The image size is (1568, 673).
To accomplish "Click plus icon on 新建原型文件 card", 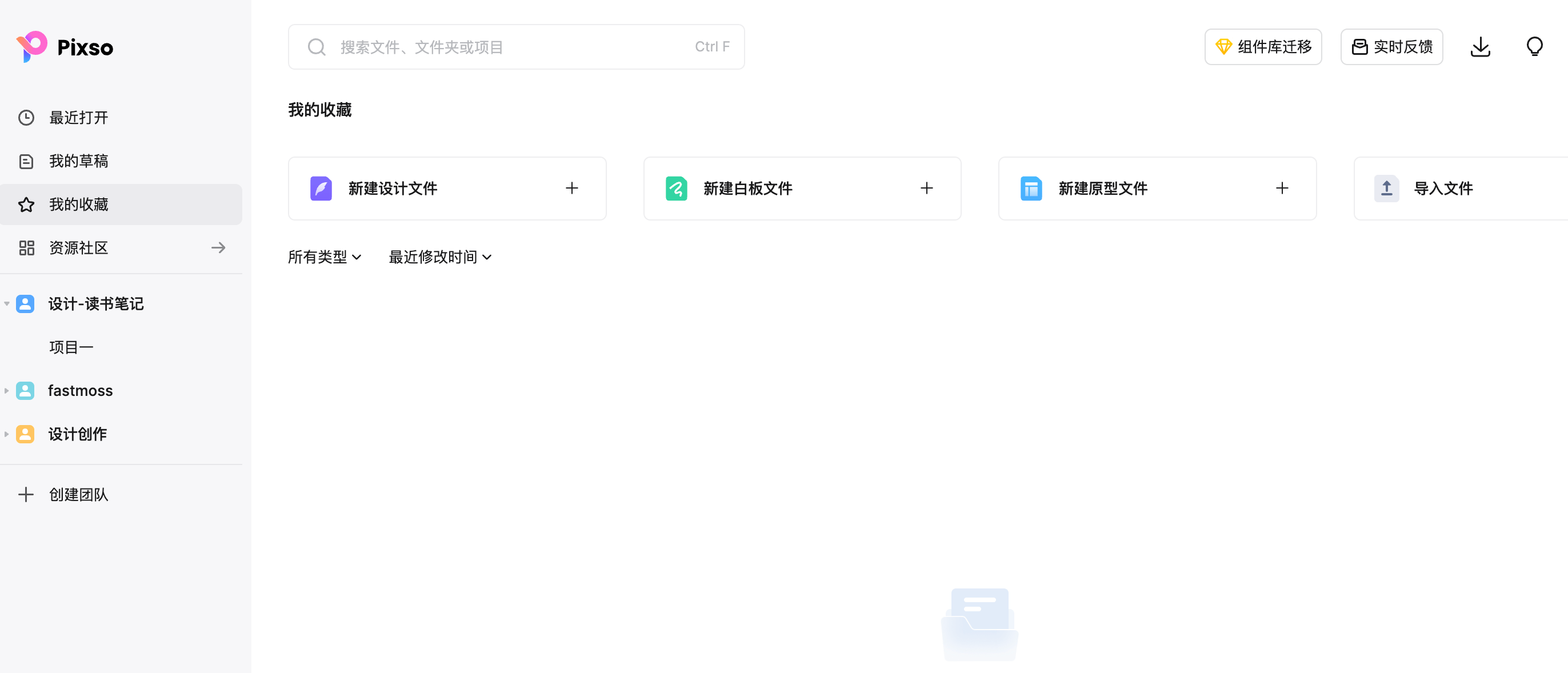I will pos(1281,189).
